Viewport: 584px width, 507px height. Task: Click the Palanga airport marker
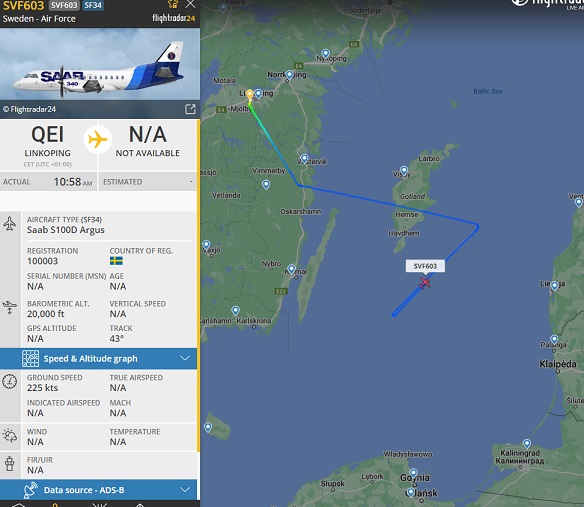coord(554,340)
